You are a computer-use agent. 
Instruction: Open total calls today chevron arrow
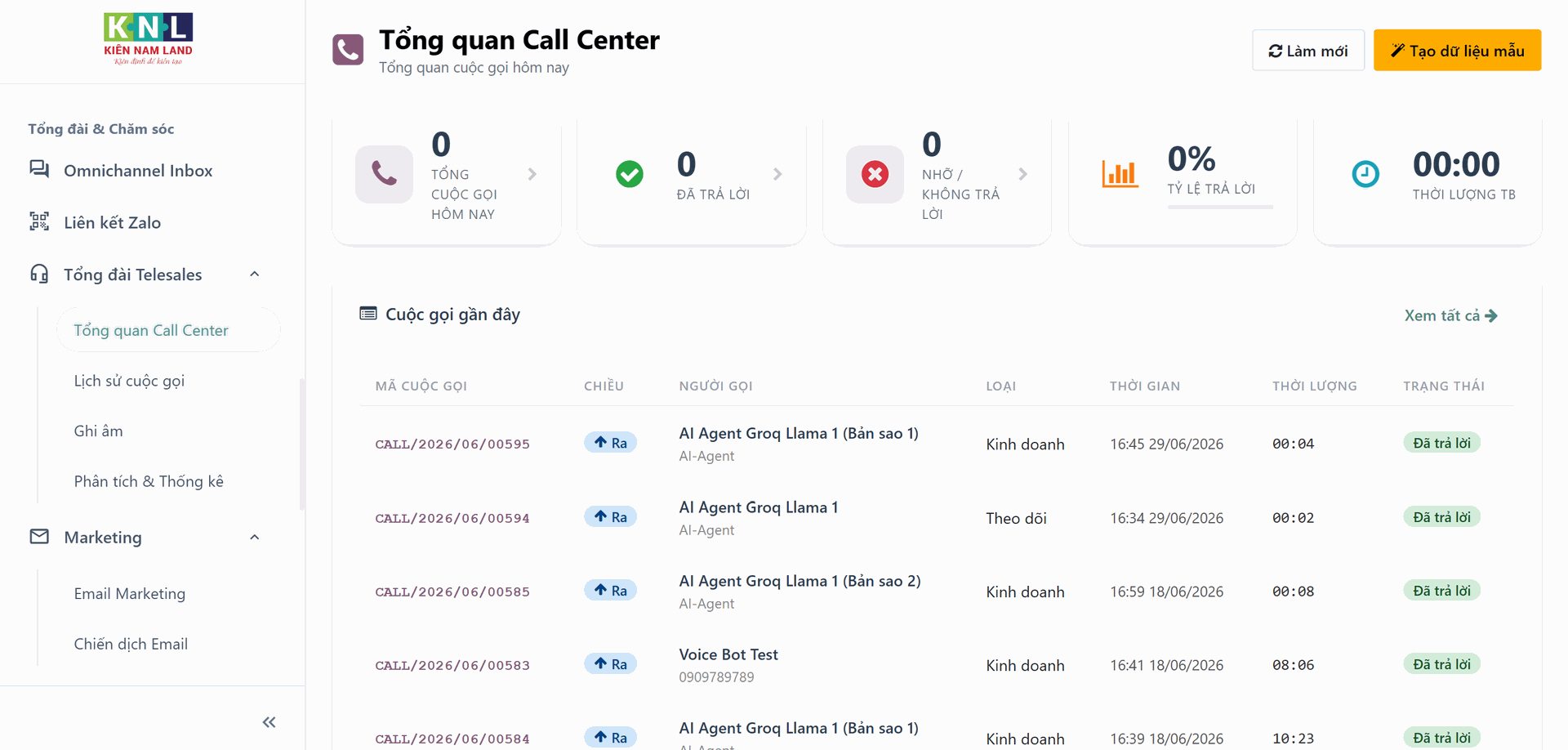532,174
